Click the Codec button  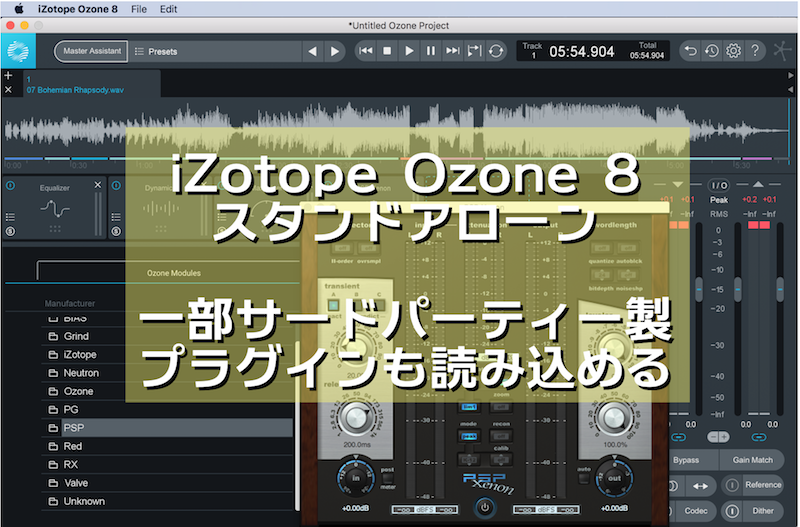pyautogui.click(x=696, y=511)
